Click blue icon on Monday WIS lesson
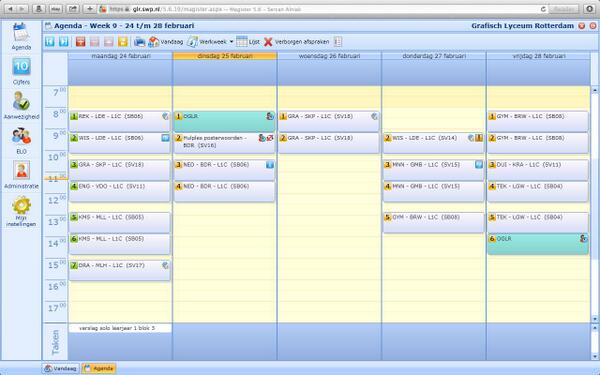Screen dimensions: 600x375 click(x=165, y=138)
